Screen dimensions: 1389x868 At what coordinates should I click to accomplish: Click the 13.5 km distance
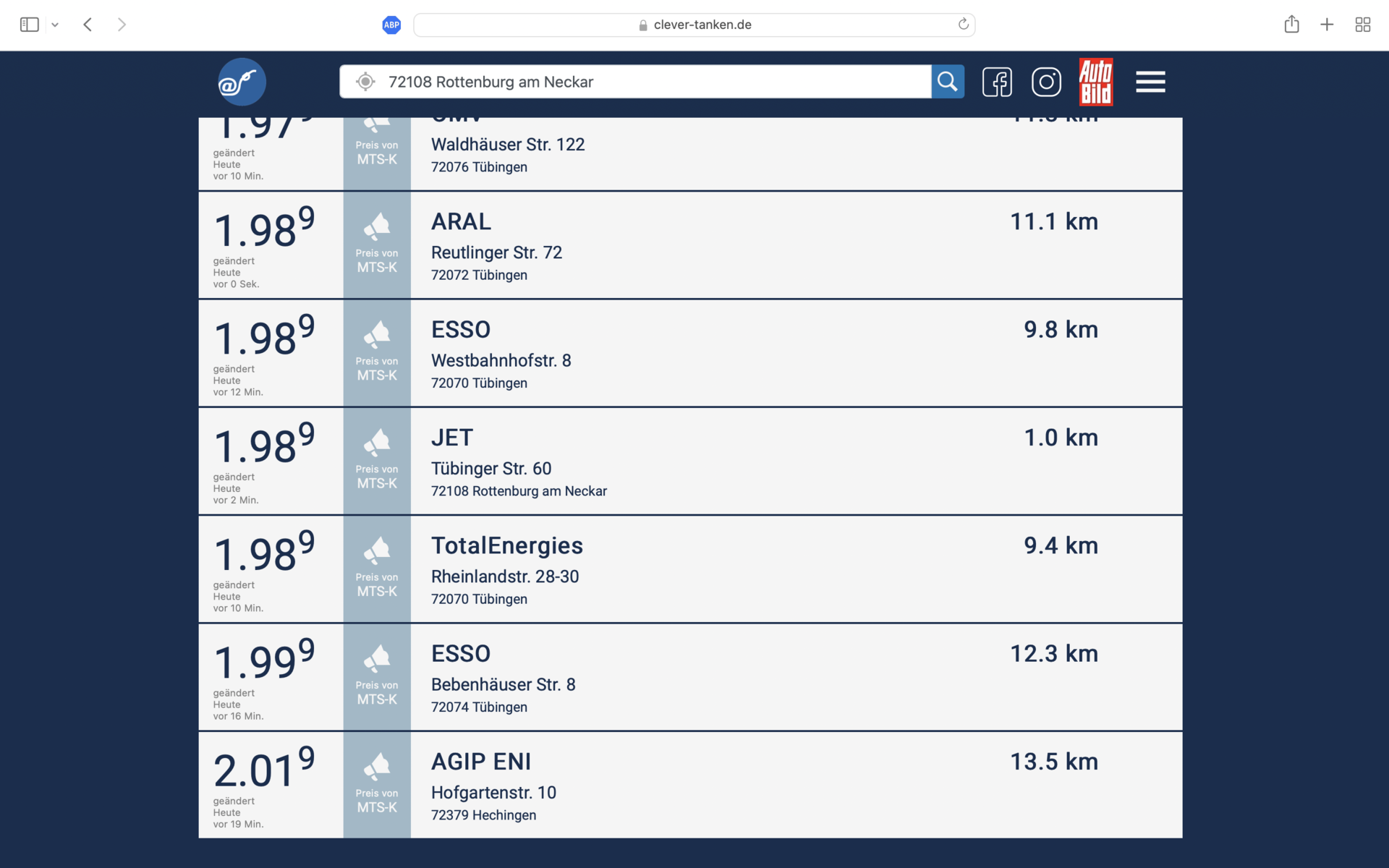1054,762
